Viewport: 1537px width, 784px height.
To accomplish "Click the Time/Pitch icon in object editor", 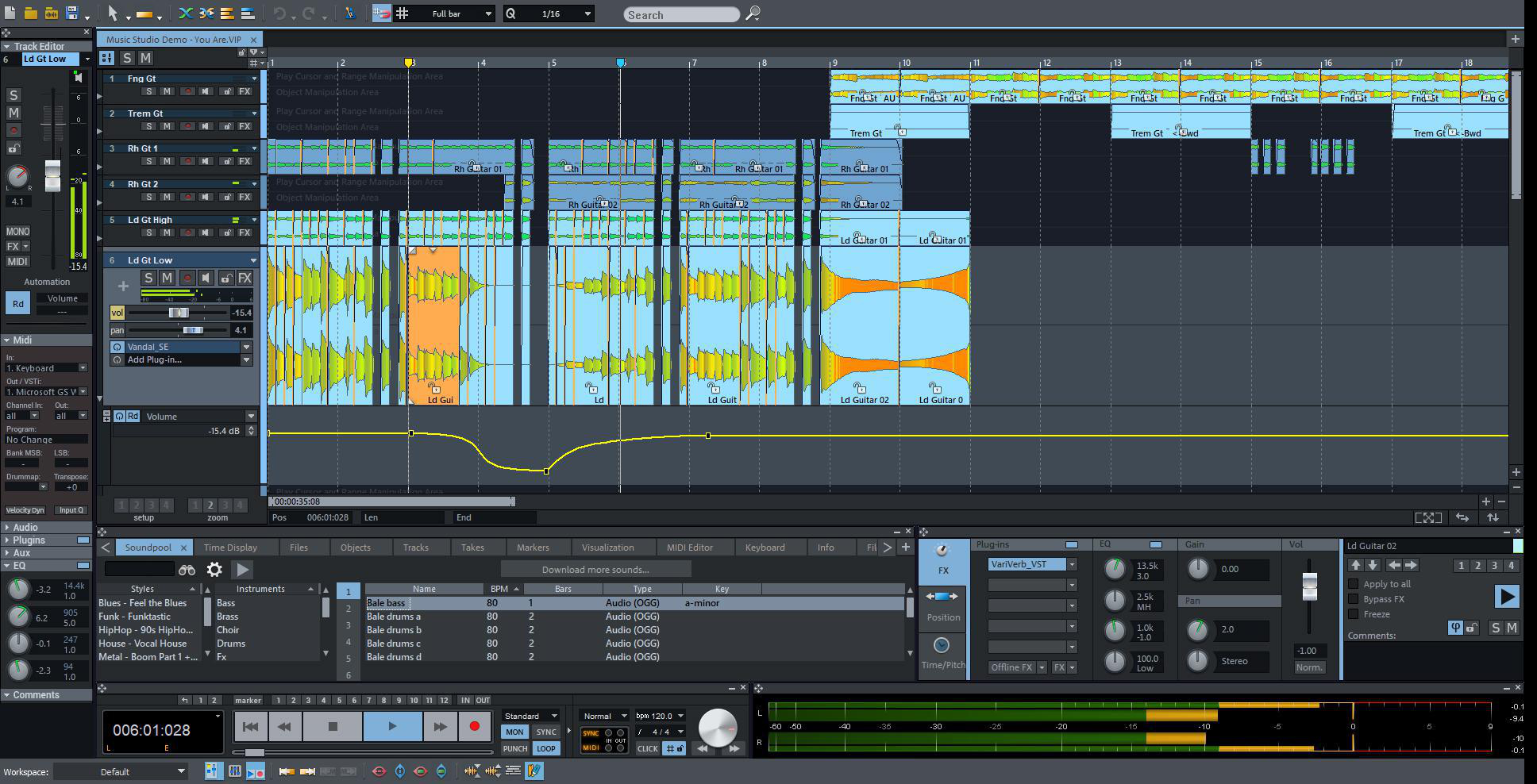I will tap(942, 654).
